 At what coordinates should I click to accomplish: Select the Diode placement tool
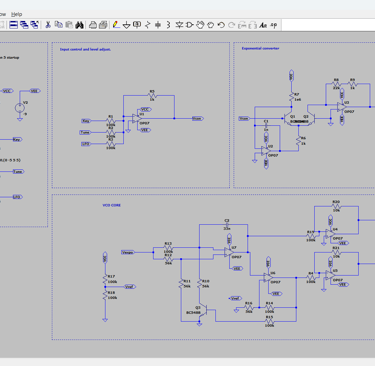179,25
